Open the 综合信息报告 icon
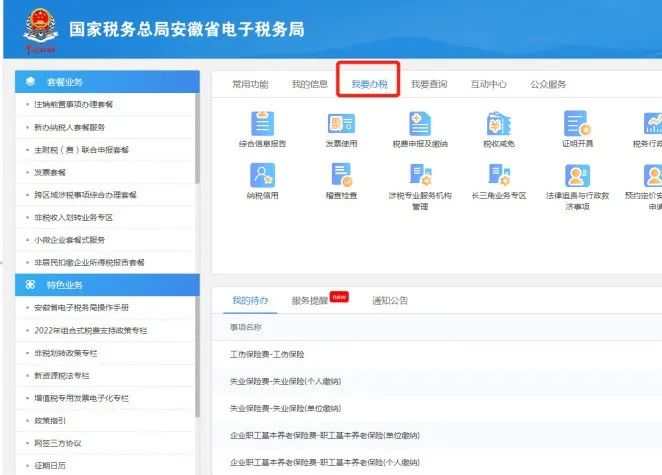662x475 pixels. (x=262, y=124)
